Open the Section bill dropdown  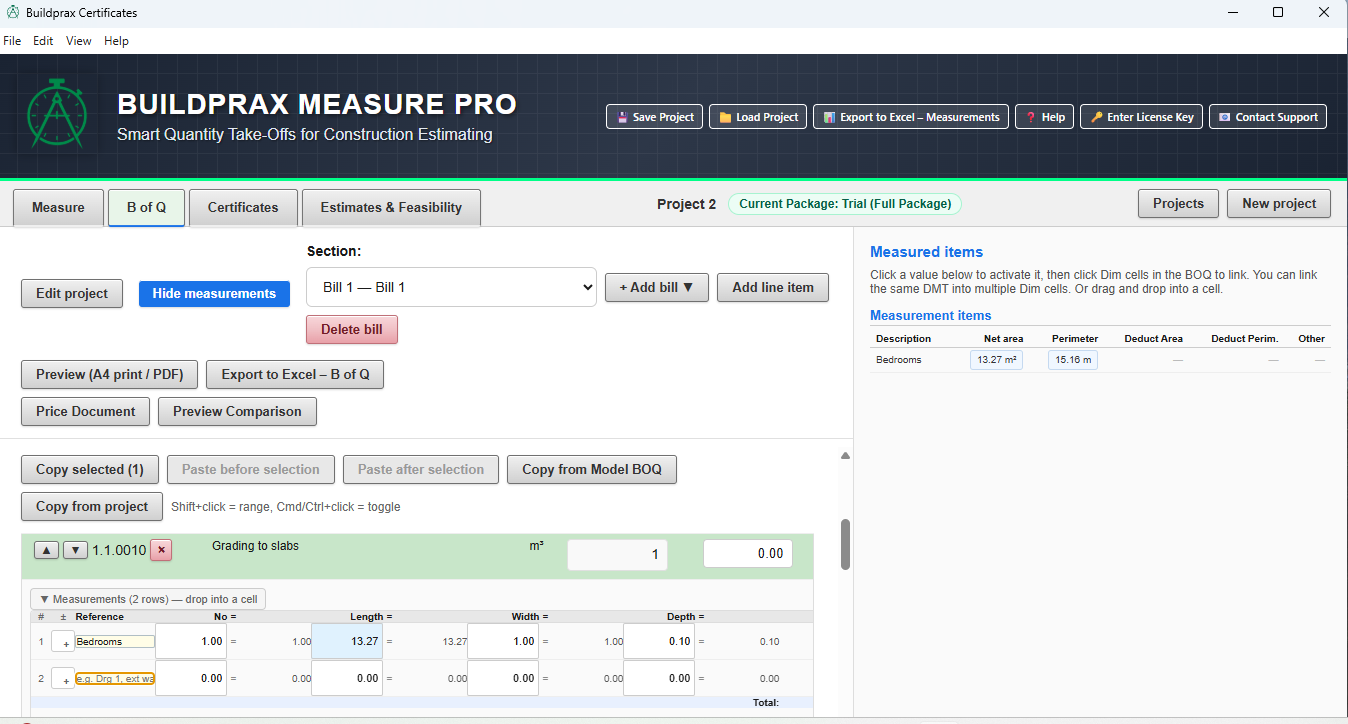(x=451, y=287)
